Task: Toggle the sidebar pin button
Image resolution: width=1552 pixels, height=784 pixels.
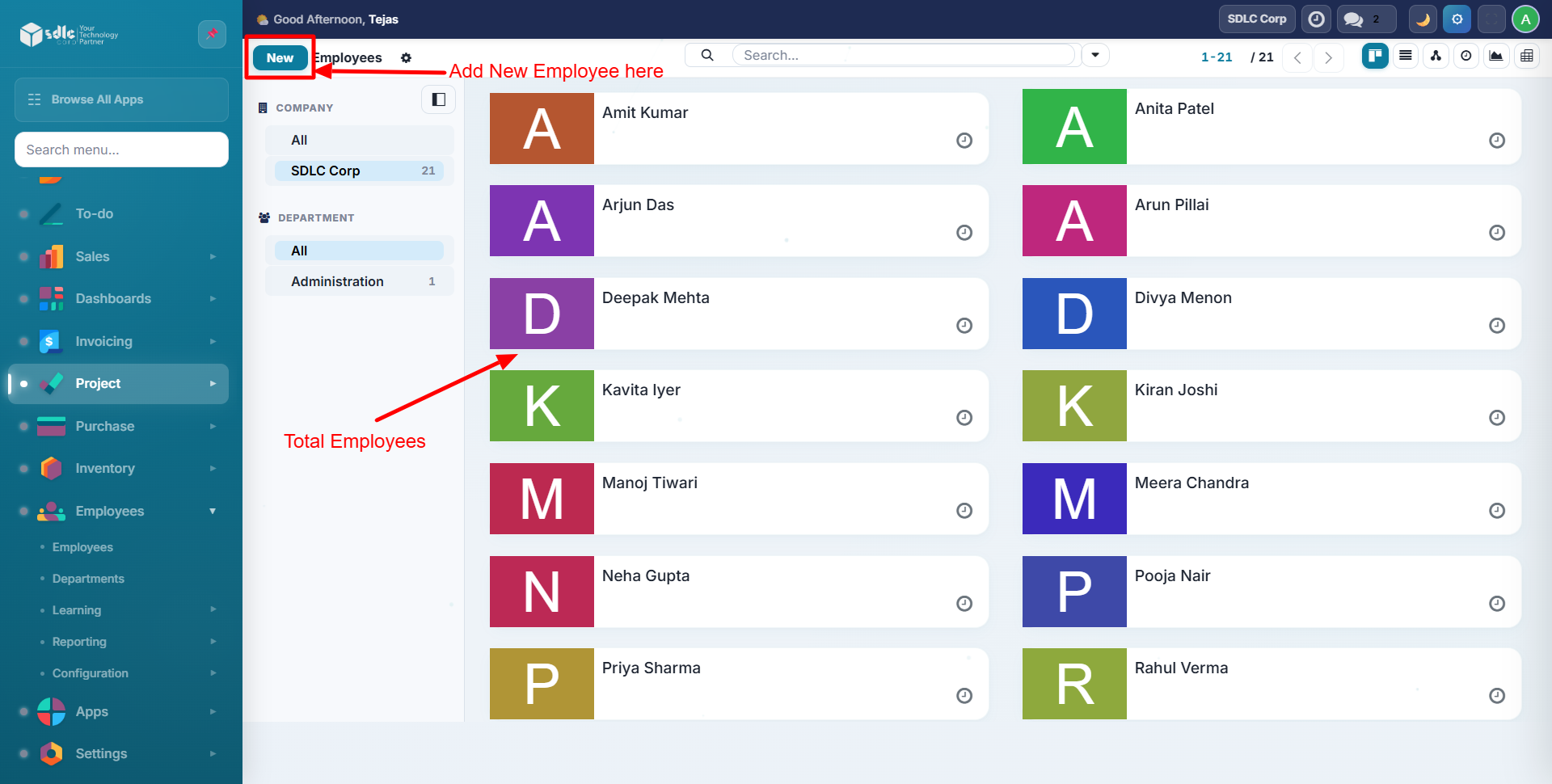Action: click(212, 34)
